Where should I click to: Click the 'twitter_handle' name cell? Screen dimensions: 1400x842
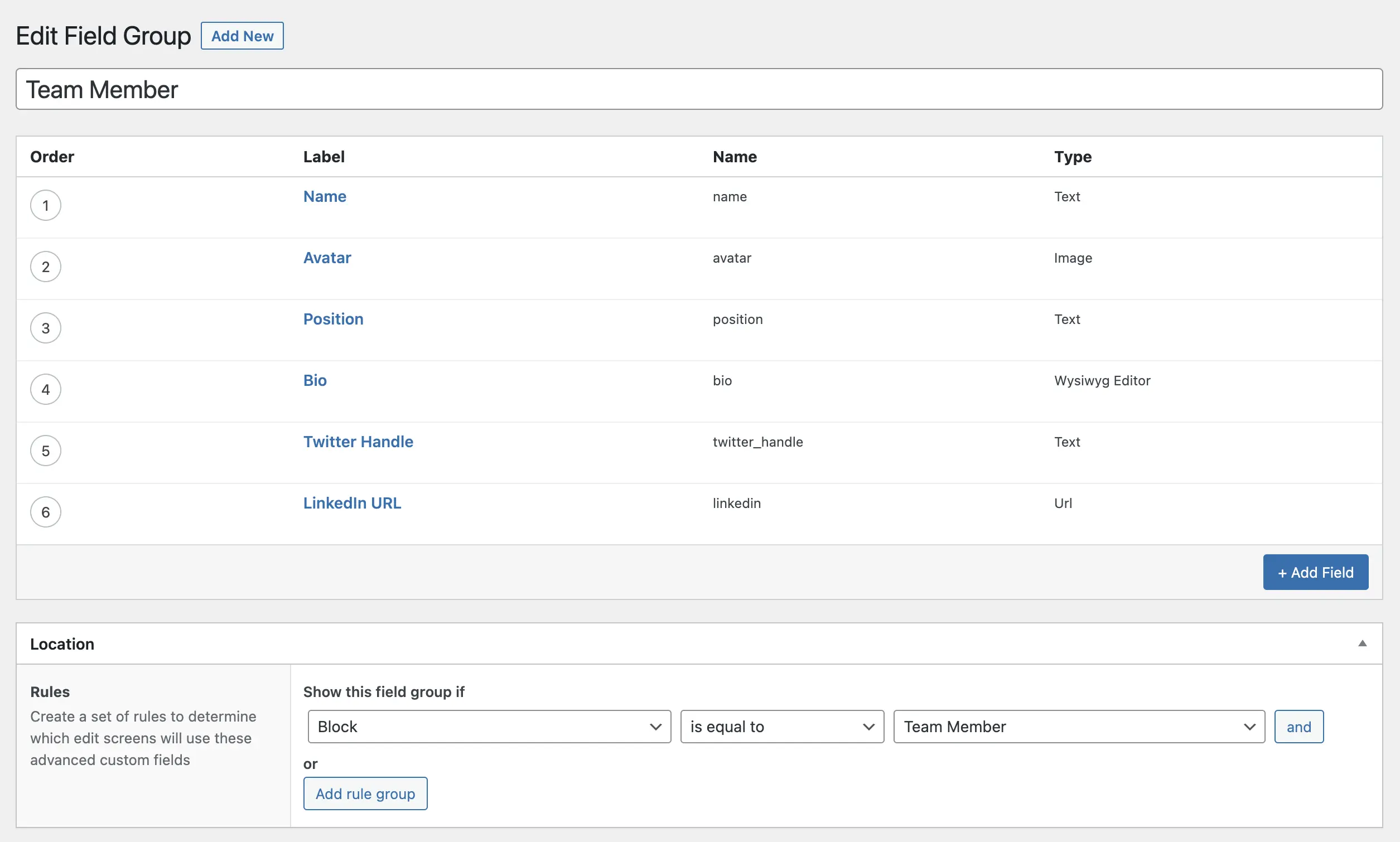757,442
